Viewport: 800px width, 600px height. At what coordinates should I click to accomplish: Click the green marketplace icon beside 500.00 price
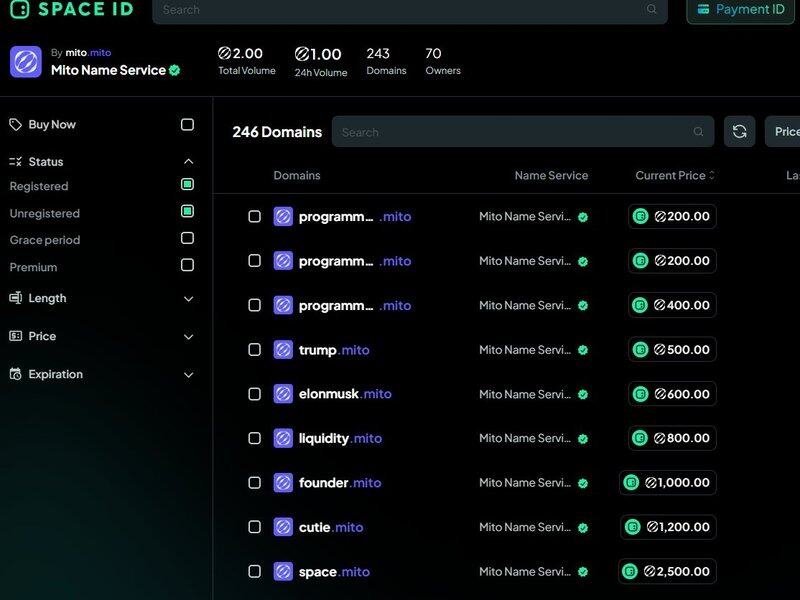coord(640,349)
